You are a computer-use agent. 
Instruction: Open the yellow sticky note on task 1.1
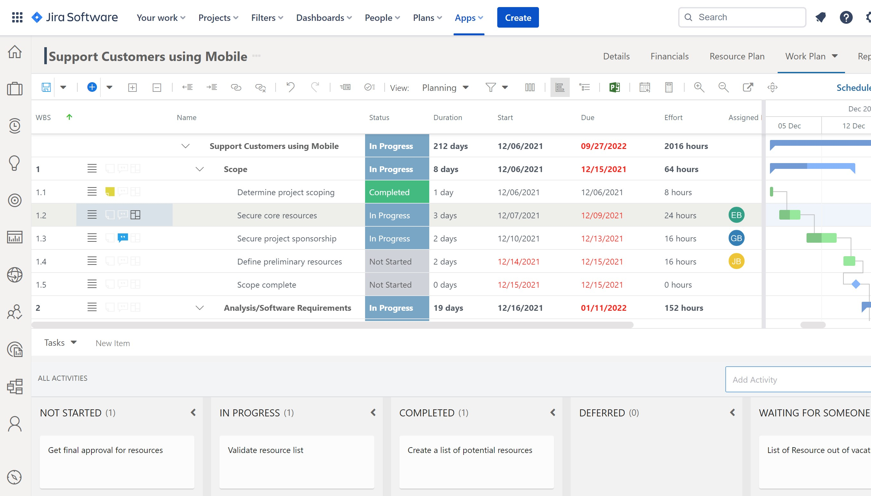(x=110, y=192)
